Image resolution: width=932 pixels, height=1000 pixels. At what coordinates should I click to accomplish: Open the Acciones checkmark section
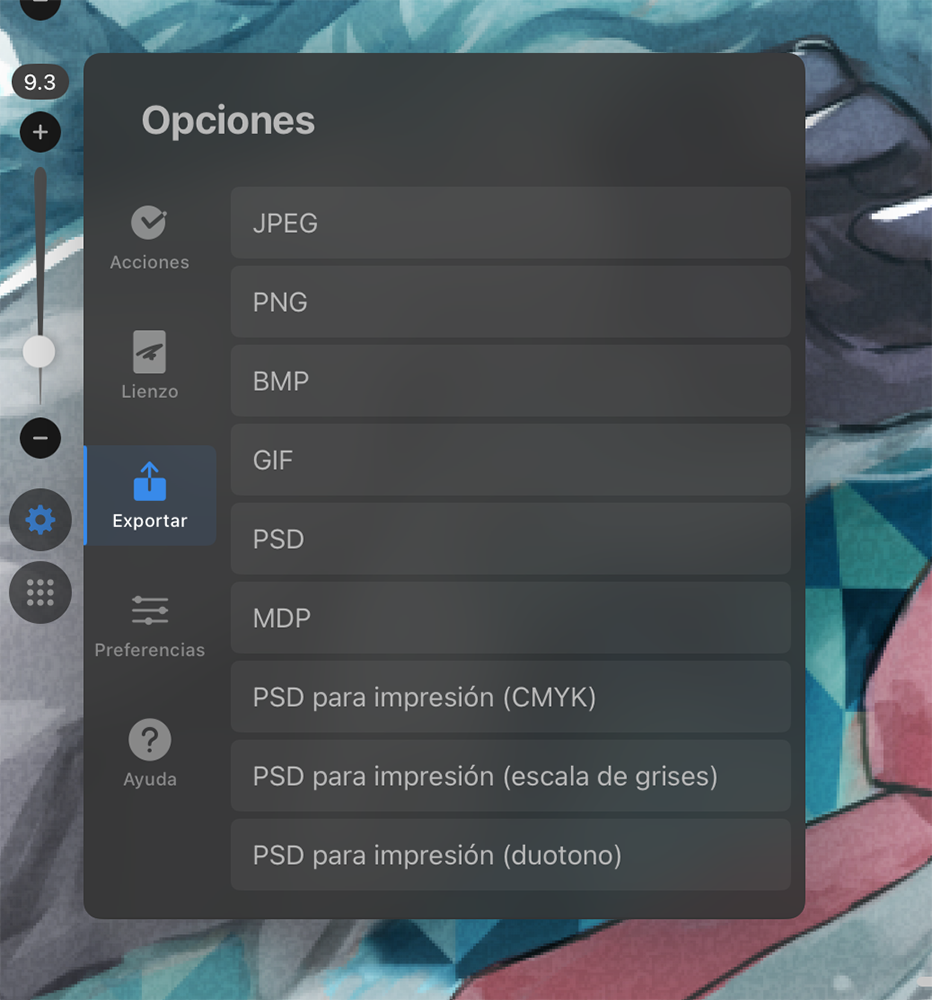[x=149, y=238]
